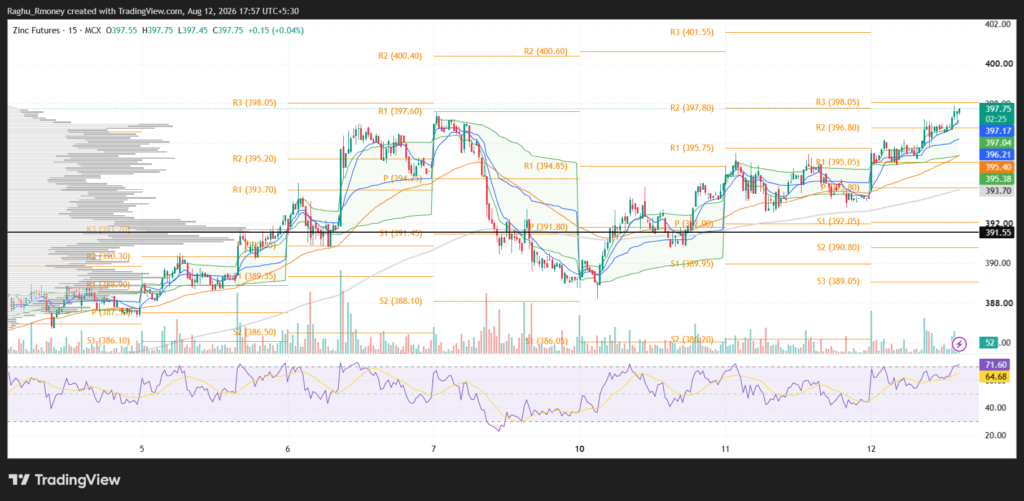The image size is (1024, 501).
Task: Click date label 10 on time axis
Action: click(579, 449)
